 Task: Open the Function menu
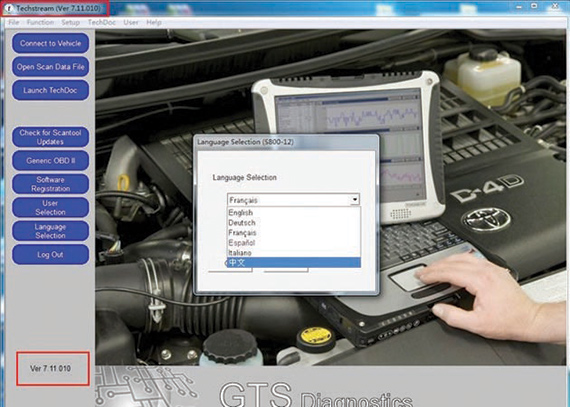pyautogui.click(x=40, y=23)
